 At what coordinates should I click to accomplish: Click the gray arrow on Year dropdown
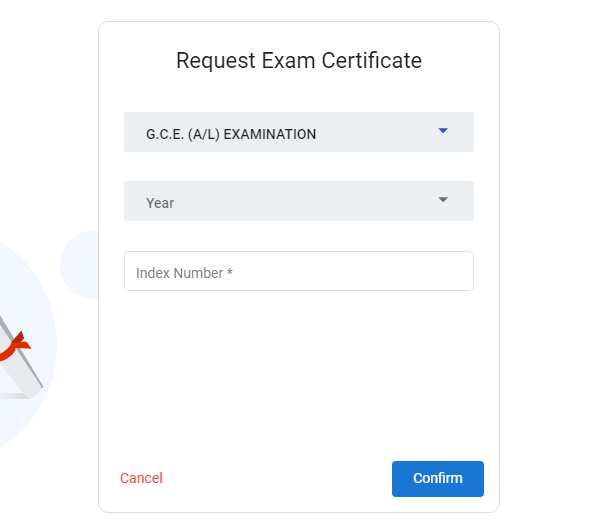coord(443,200)
